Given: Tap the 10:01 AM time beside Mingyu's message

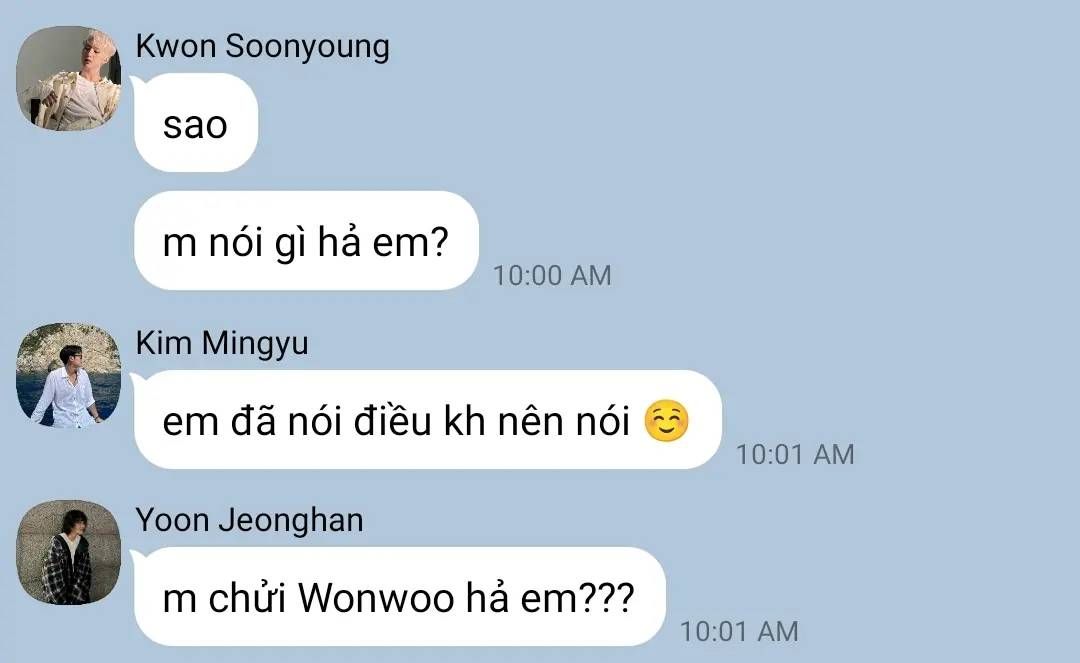Looking at the screenshot, I should [796, 454].
